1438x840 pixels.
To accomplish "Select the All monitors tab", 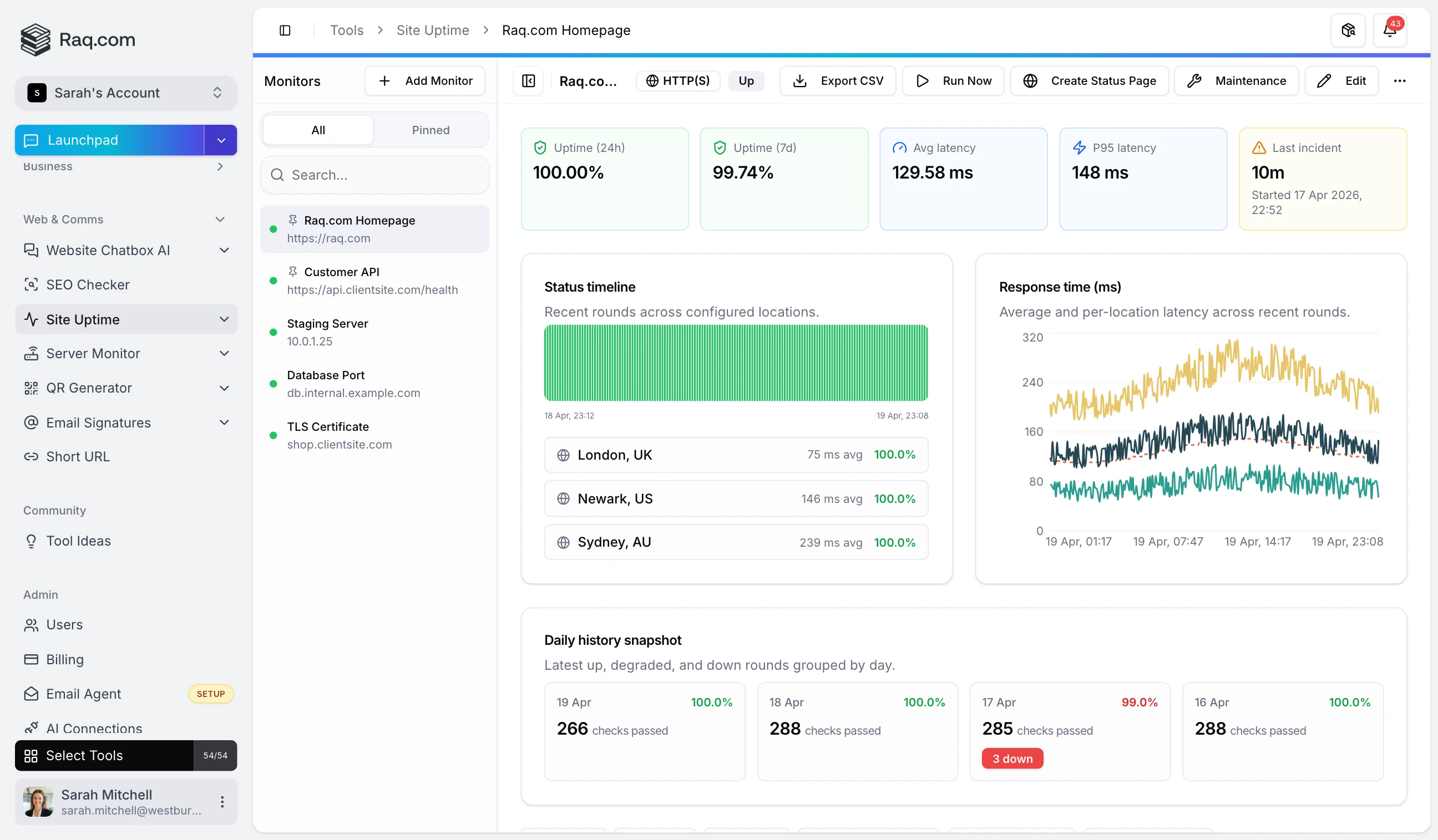I will [x=317, y=129].
